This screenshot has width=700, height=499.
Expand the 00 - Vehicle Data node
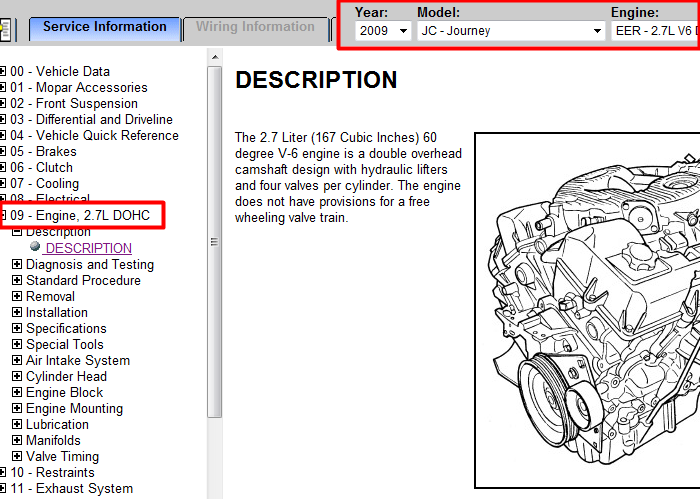coord(3,71)
